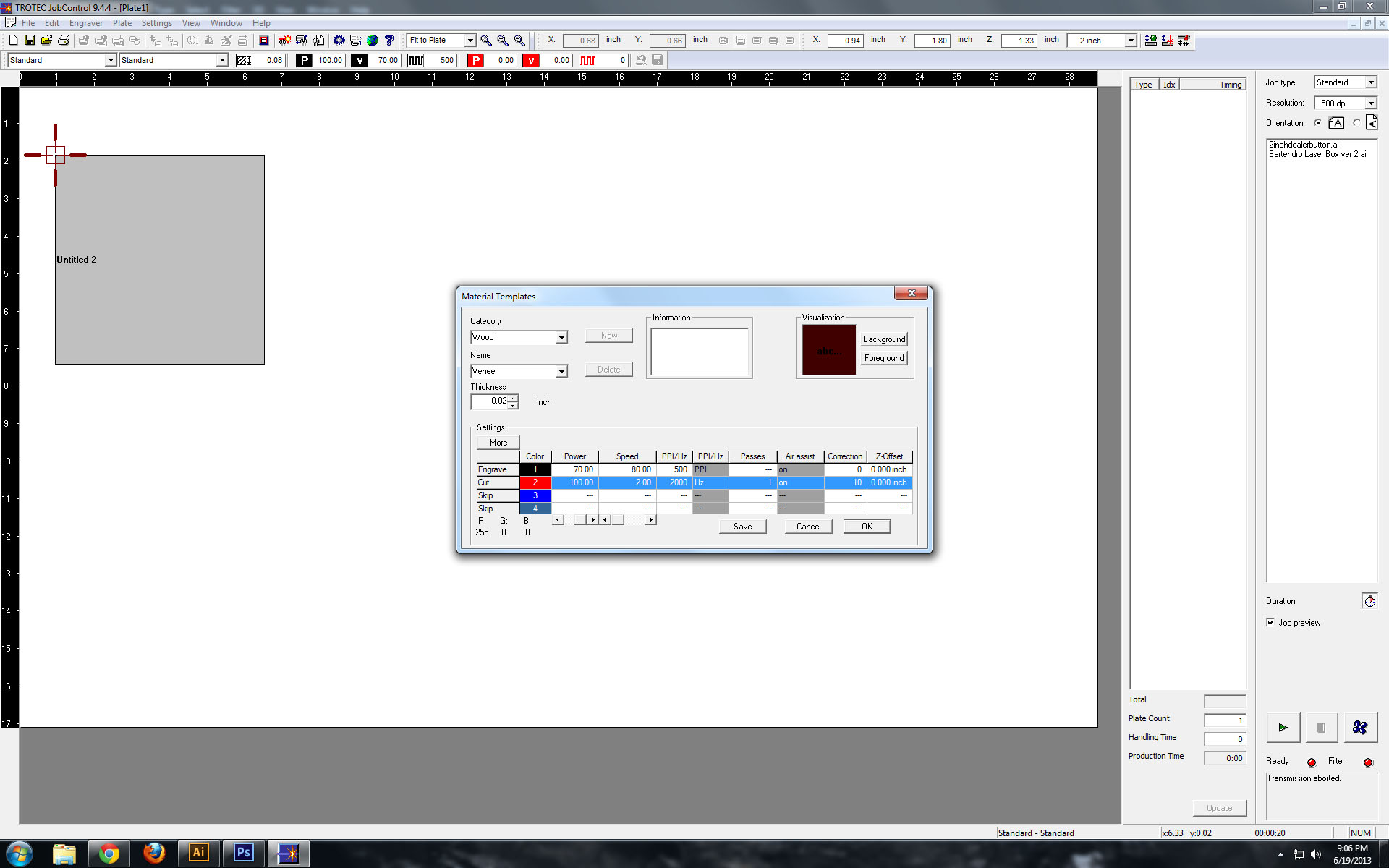Expand the Wood category dropdown
Viewport: 1389px width, 868px height.
[561, 337]
